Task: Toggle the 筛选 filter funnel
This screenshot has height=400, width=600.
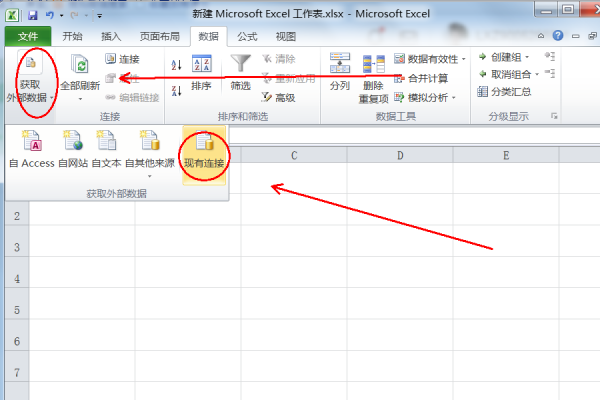Action: [240, 72]
